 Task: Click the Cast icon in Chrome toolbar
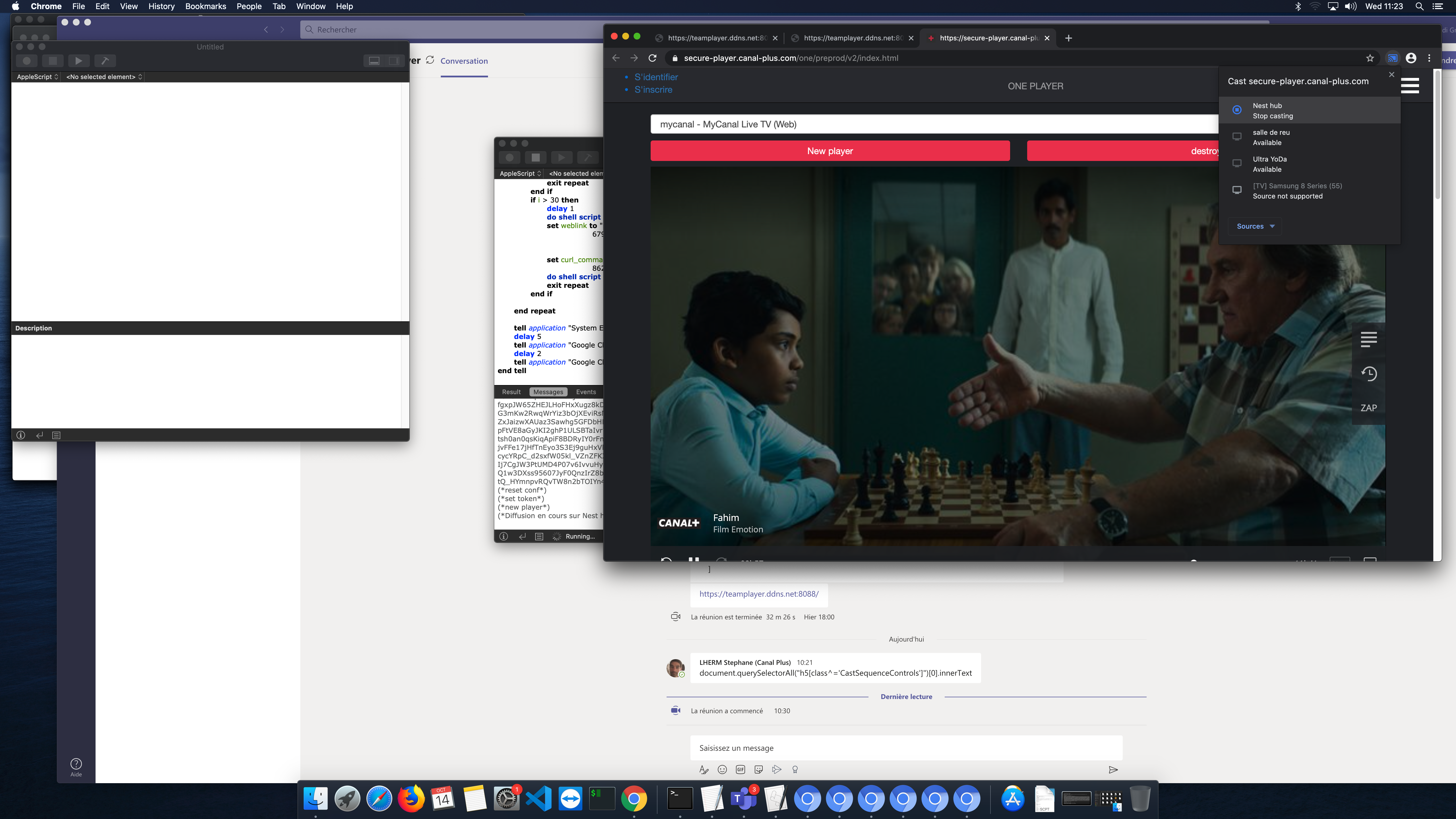tap(1392, 58)
